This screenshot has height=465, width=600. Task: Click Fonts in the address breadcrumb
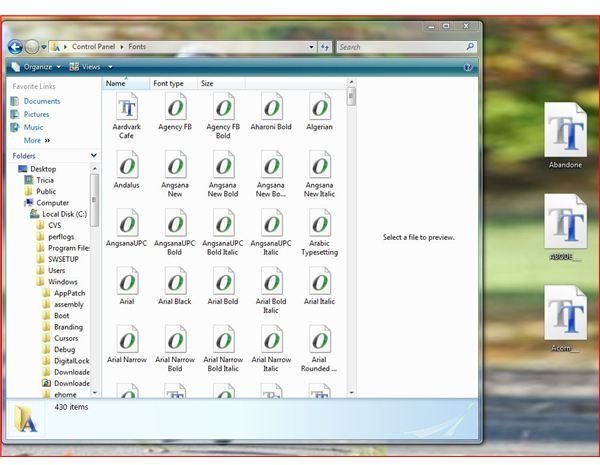pyautogui.click(x=137, y=47)
